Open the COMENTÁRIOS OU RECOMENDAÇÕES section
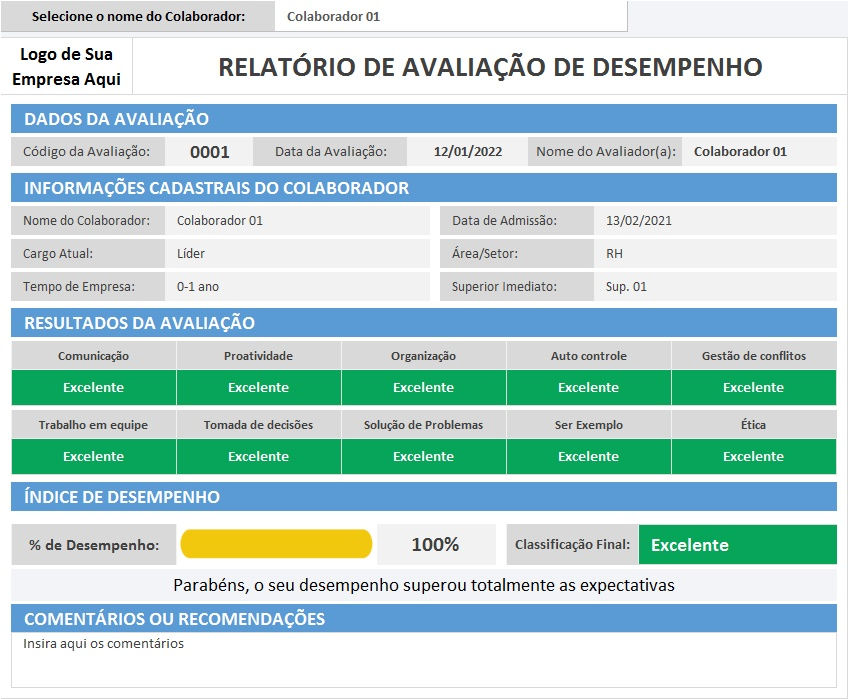Screen dimensions: 848x699 [424, 617]
